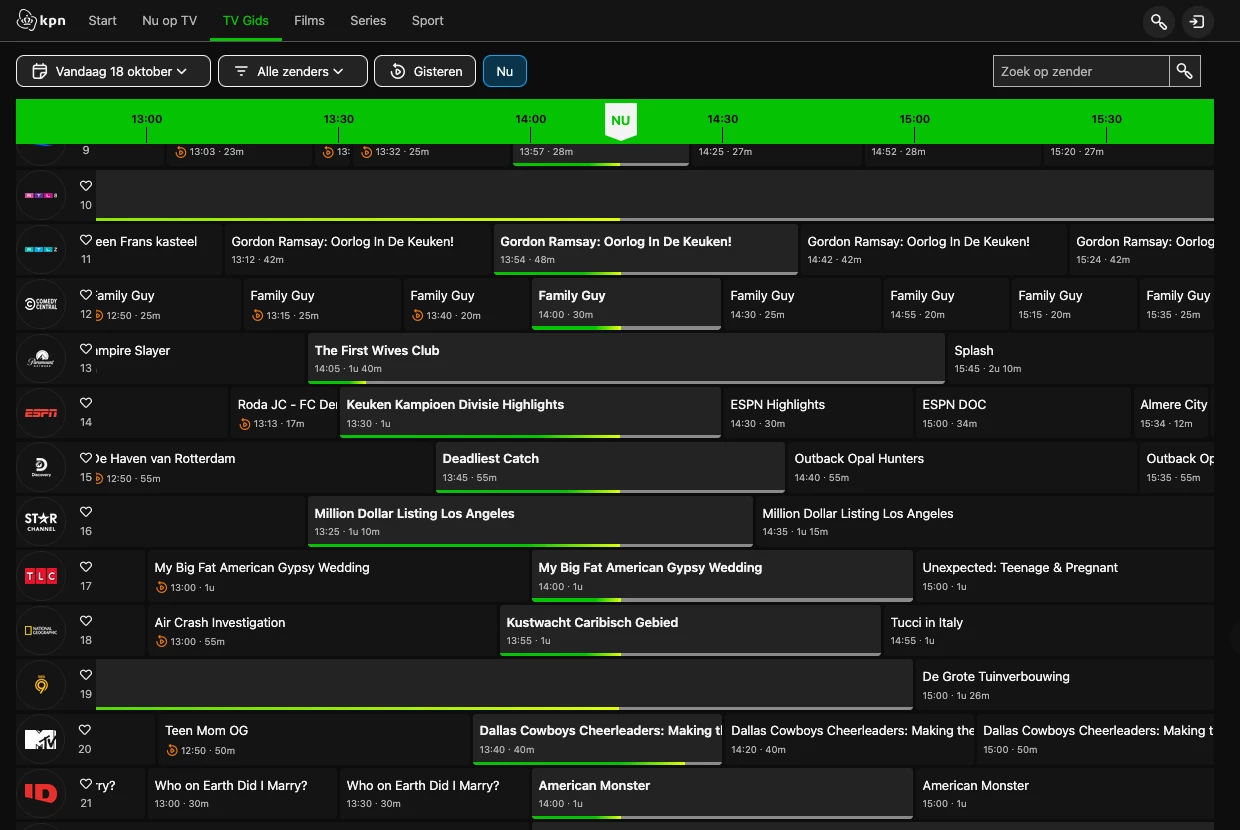
Task: Open the RTL 8 channel logo
Action: point(41,195)
